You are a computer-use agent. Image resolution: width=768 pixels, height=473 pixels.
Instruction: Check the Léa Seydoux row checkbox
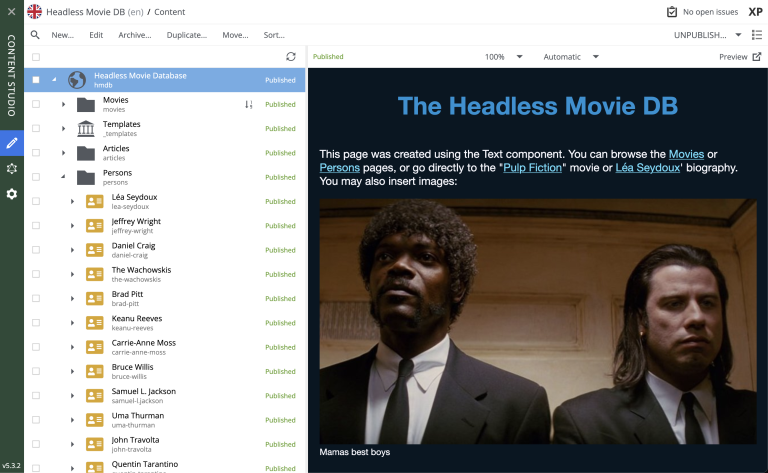(36, 201)
